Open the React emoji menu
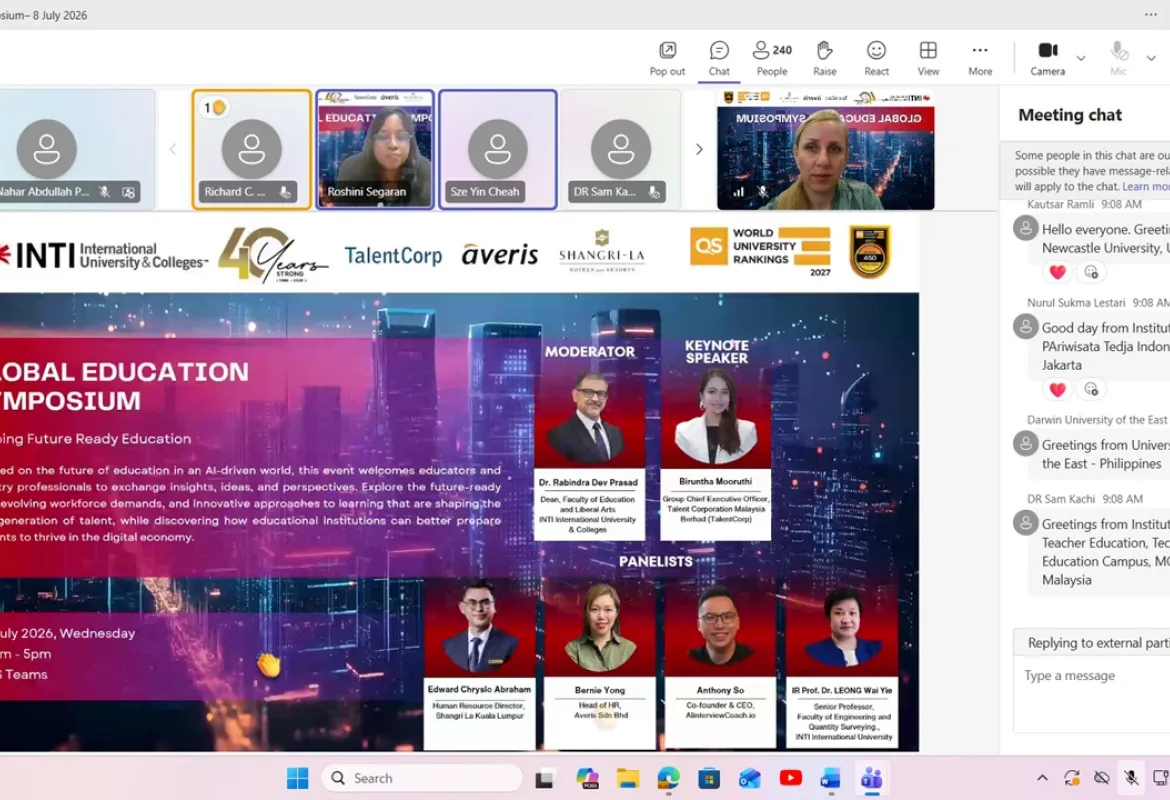 [876, 59]
